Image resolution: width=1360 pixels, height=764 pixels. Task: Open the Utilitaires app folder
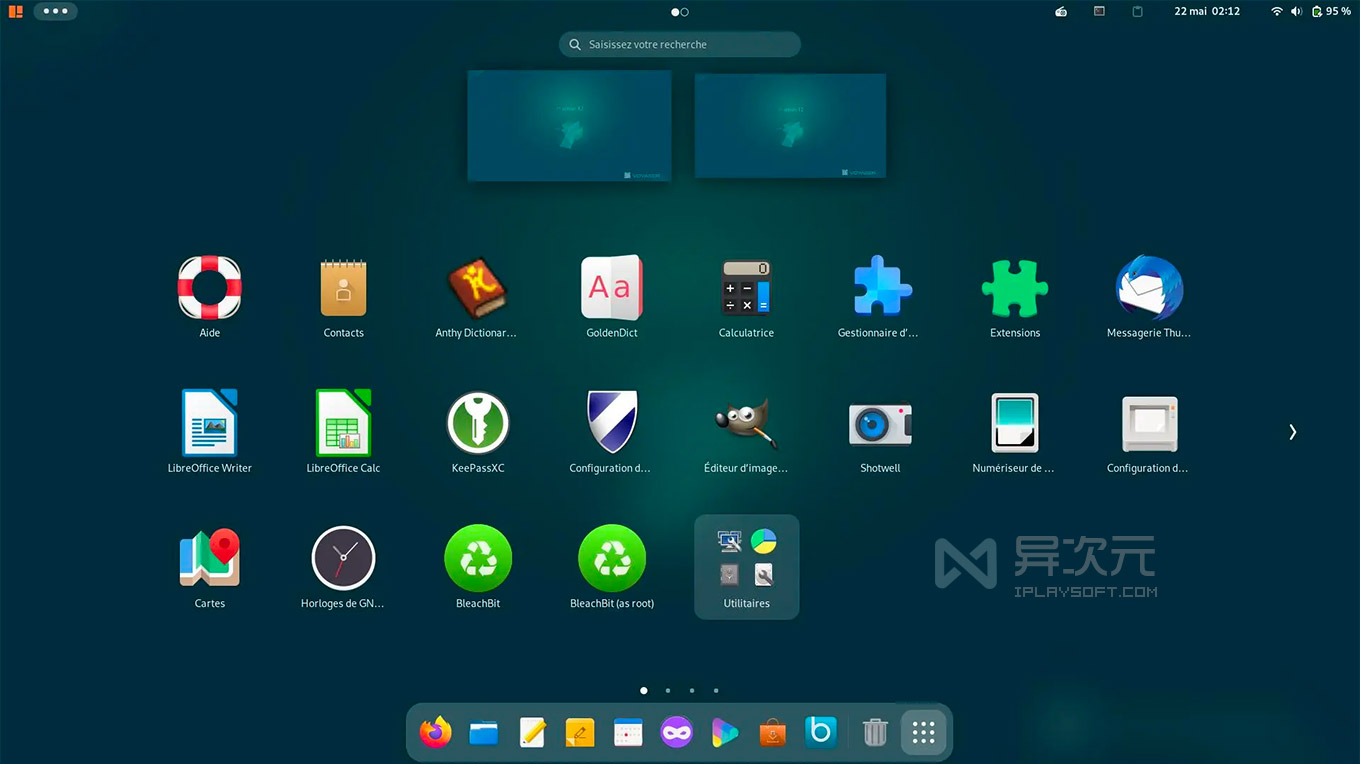tap(746, 557)
